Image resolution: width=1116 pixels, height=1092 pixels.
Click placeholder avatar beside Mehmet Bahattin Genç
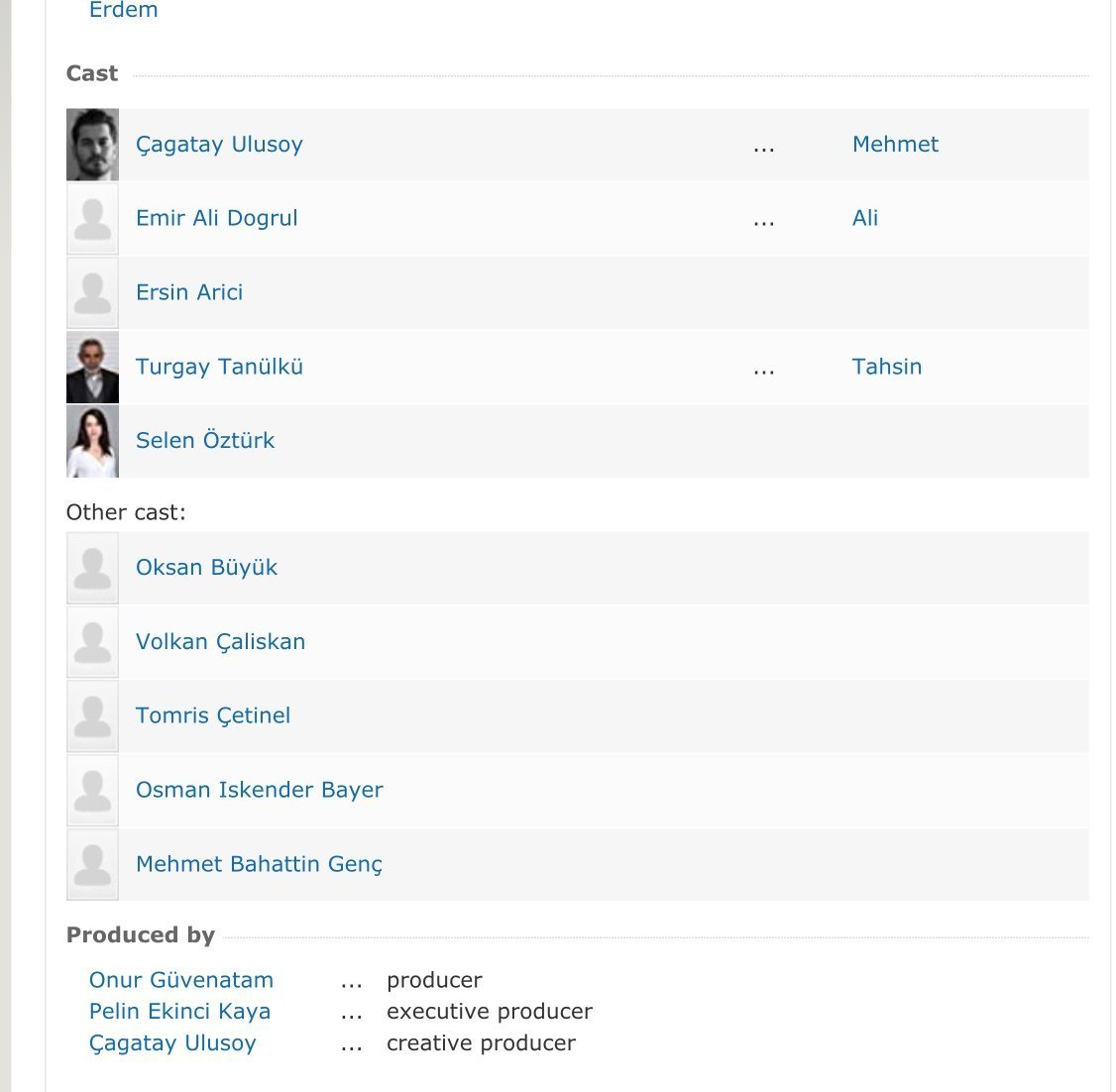(92, 864)
